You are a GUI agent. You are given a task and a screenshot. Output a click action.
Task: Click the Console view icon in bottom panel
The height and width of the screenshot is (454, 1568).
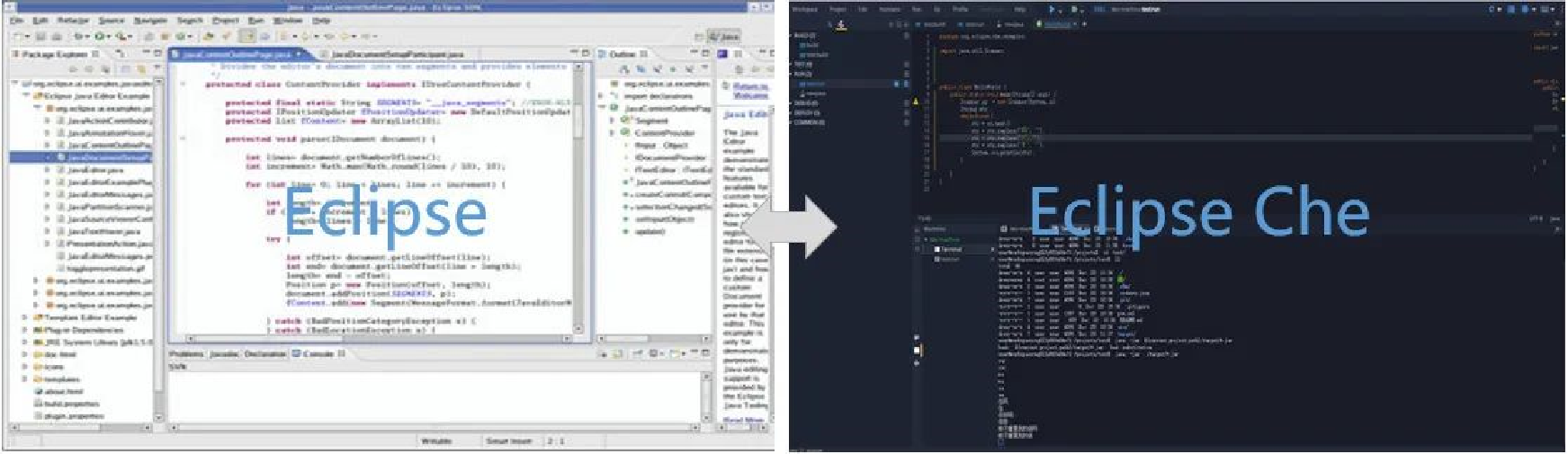(x=296, y=353)
